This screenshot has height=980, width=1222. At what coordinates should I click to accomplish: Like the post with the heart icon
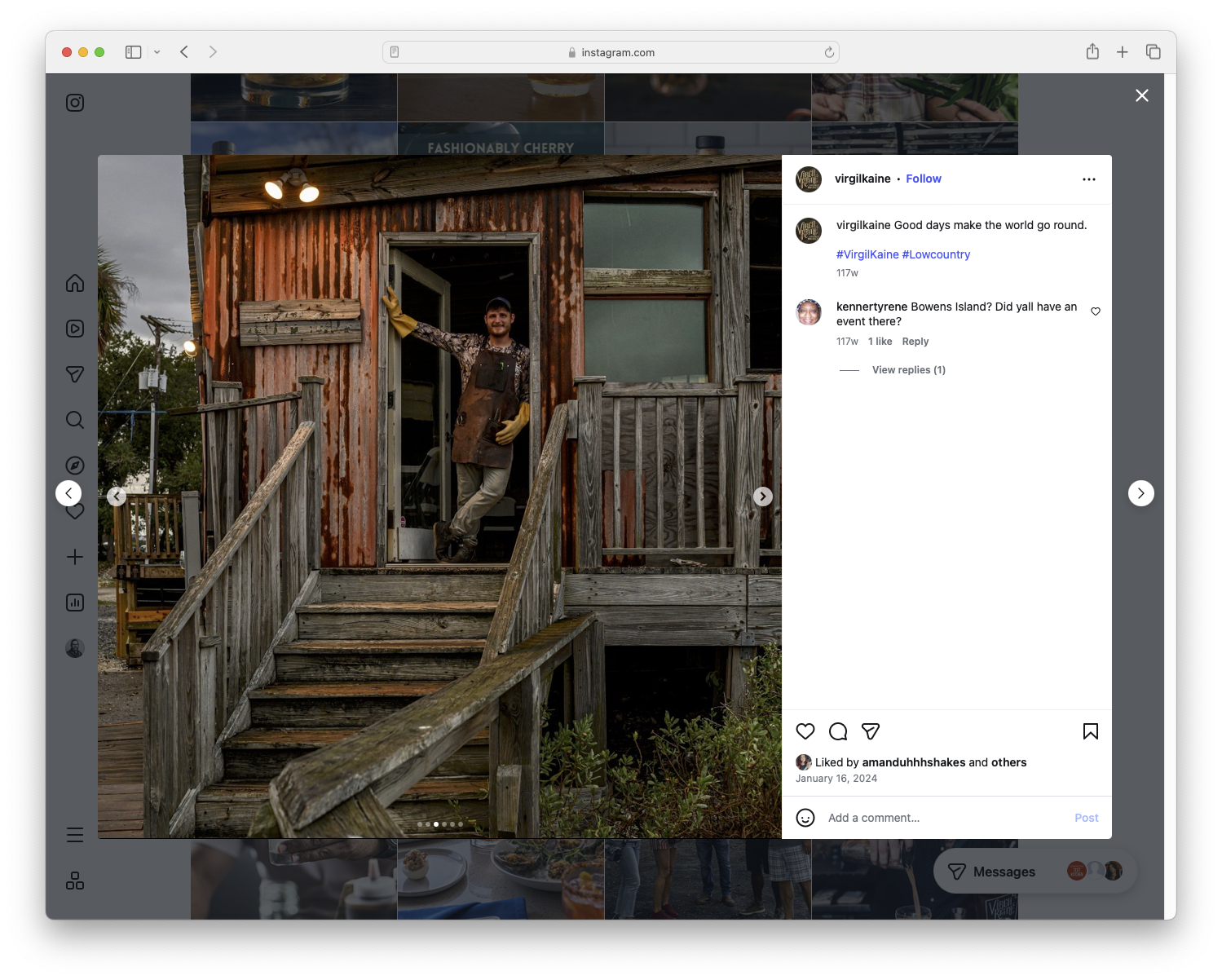(x=805, y=731)
